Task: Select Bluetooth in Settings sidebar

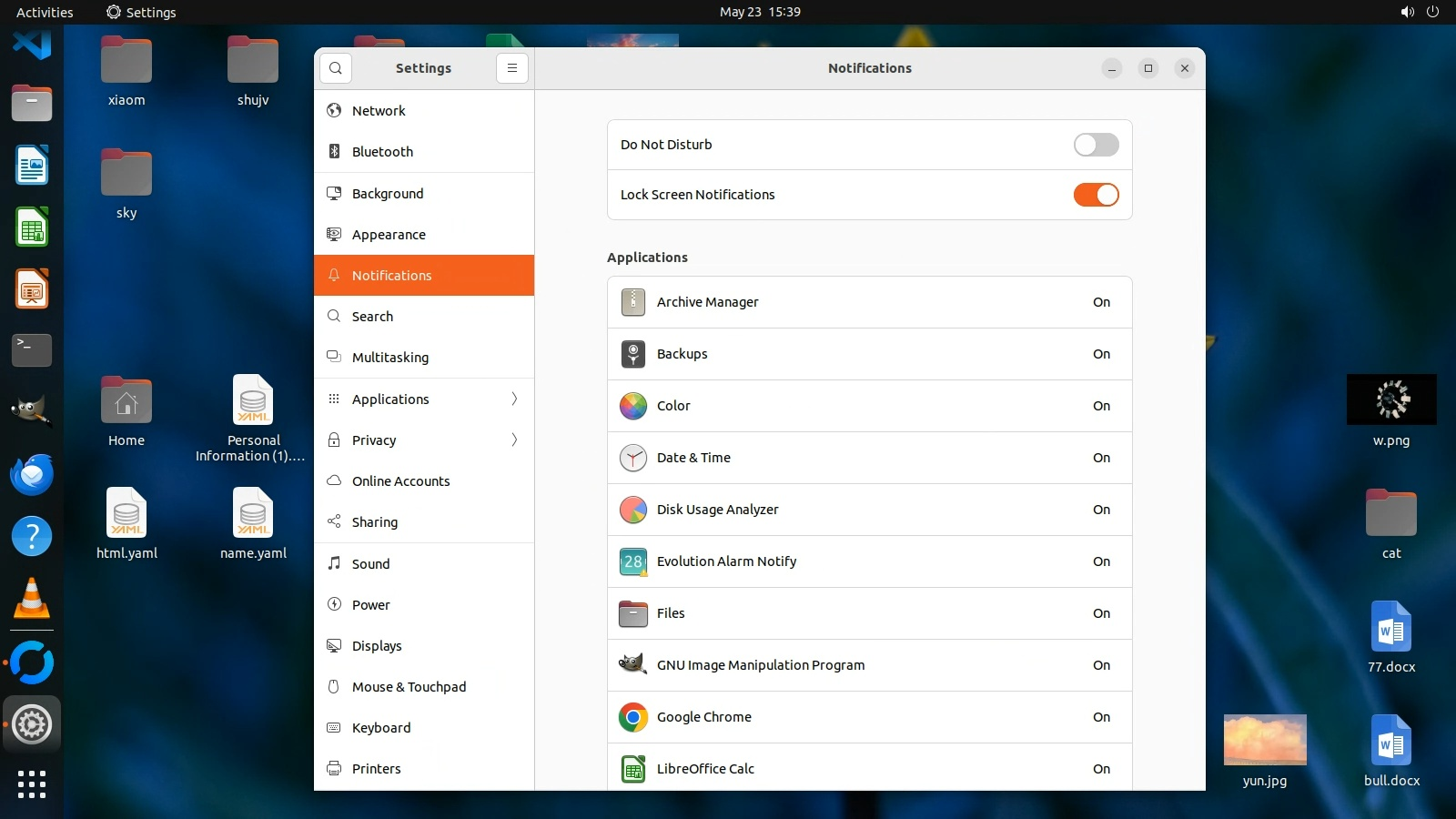Action: coord(382,152)
